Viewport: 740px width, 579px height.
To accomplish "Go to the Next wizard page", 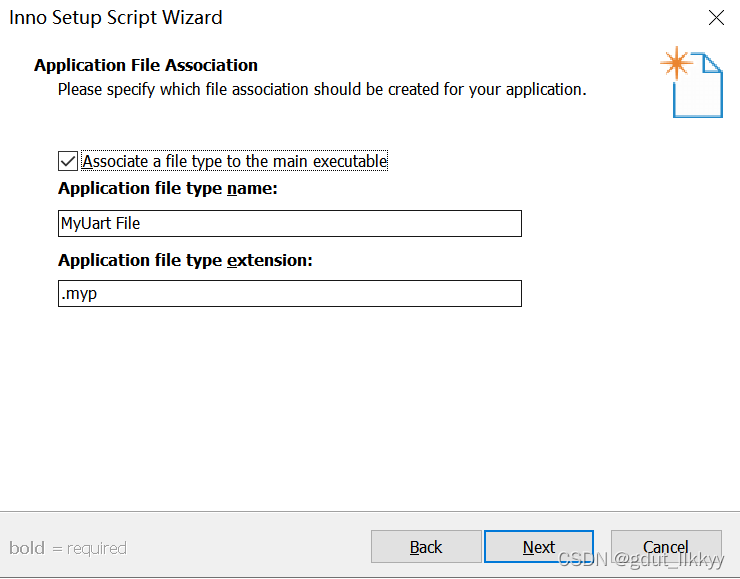I will point(539,546).
